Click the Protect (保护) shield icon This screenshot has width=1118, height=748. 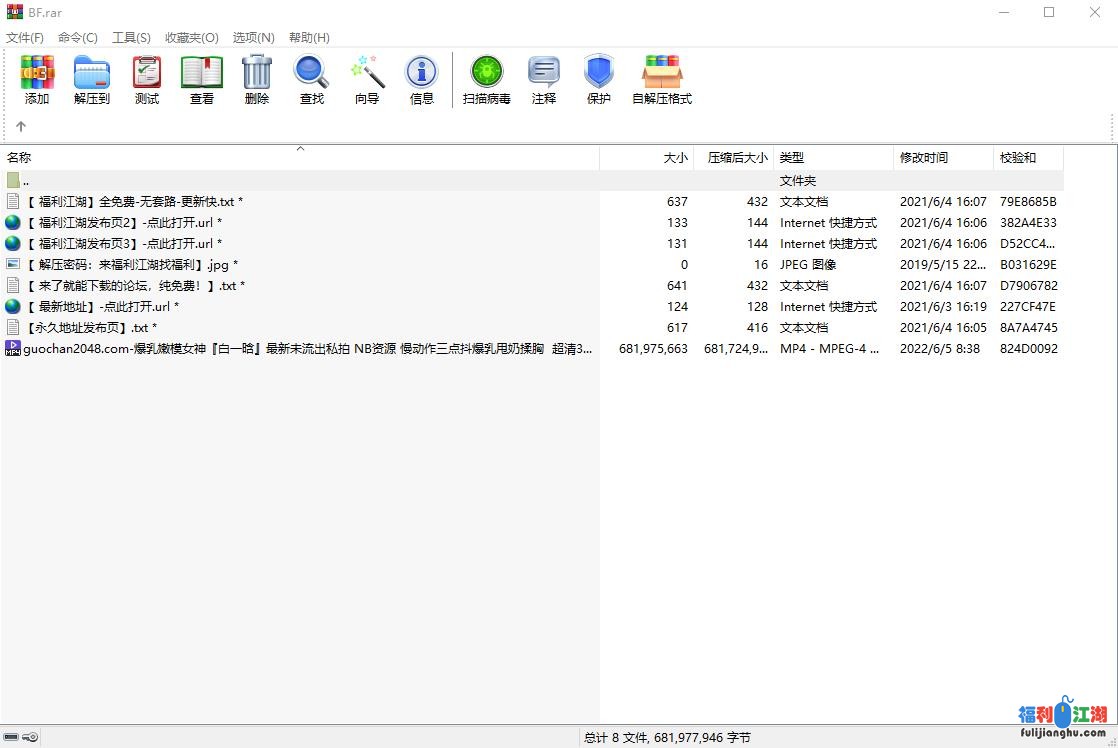pyautogui.click(x=599, y=80)
